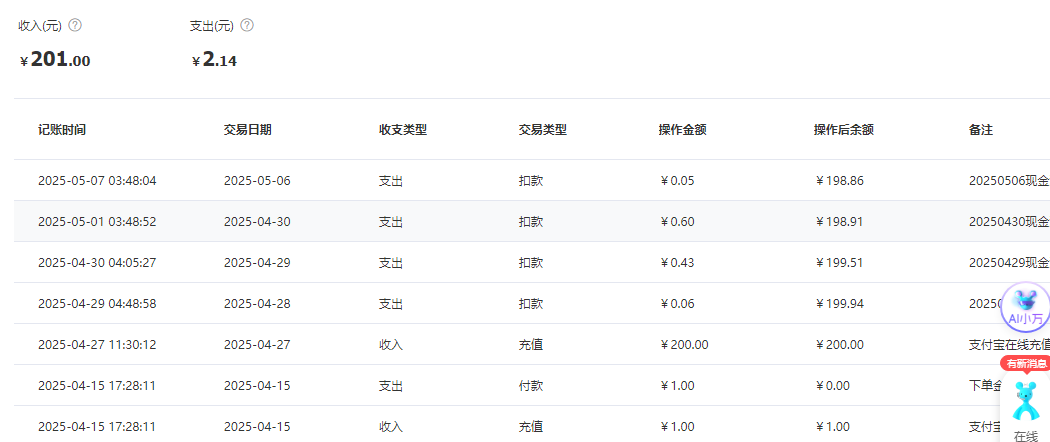The image size is (1050, 442).
Task: Click the 记账时间 column header
Action: [62, 130]
